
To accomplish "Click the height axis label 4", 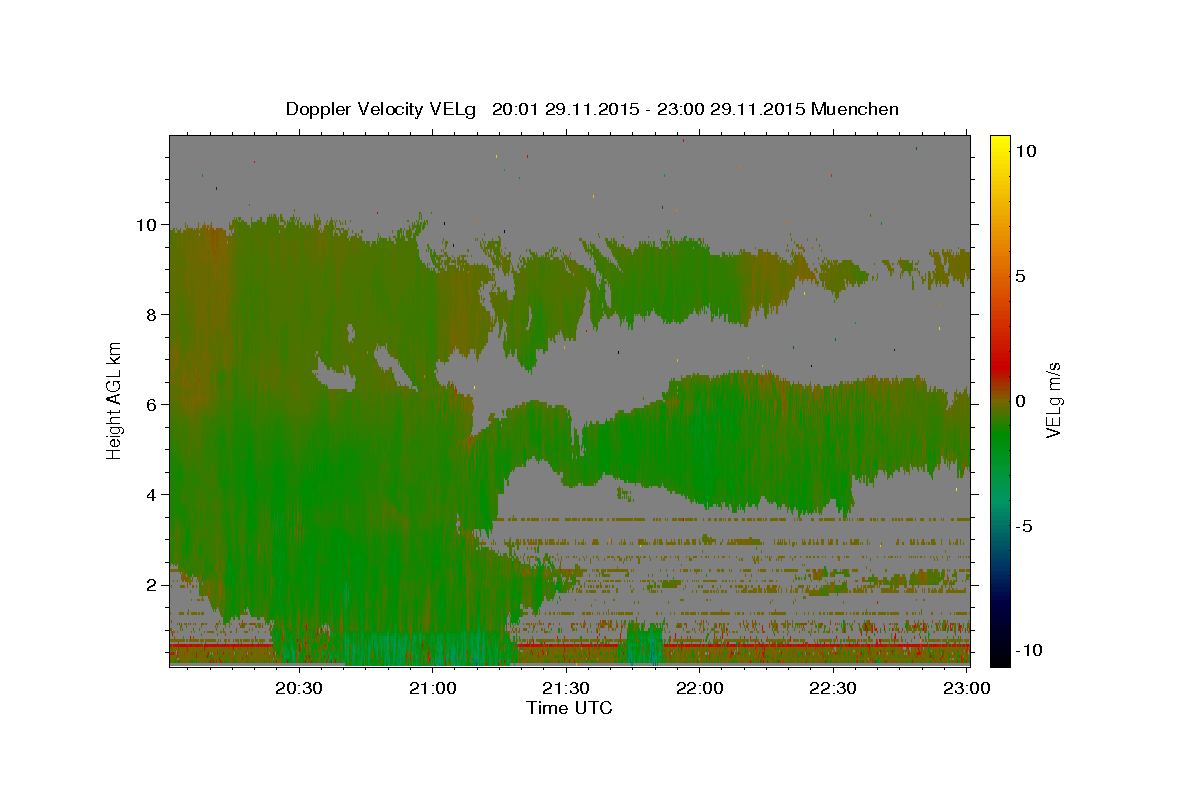I will coord(152,495).
